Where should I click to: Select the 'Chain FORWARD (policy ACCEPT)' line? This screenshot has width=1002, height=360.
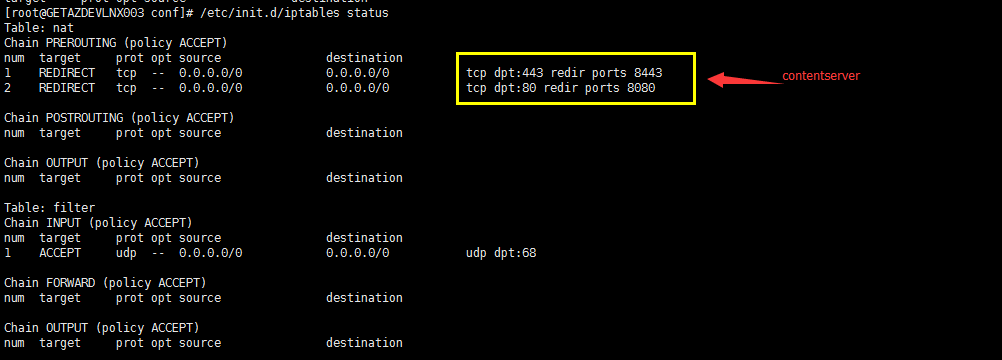point(105,283)
